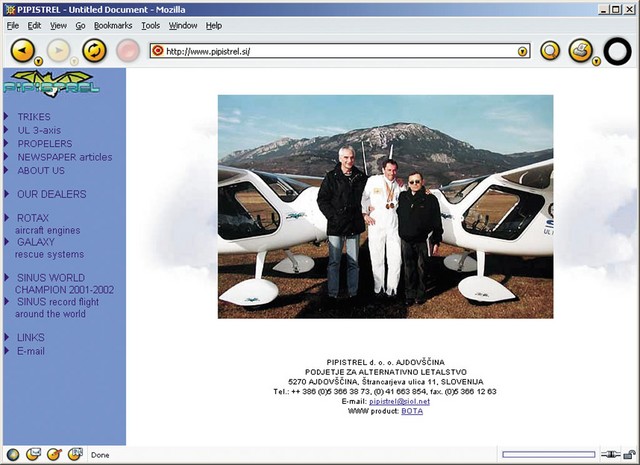The height and width of the screenshot is (465, 640).
Task: Follow the BOTA link
Action: (x=412, y=411)
